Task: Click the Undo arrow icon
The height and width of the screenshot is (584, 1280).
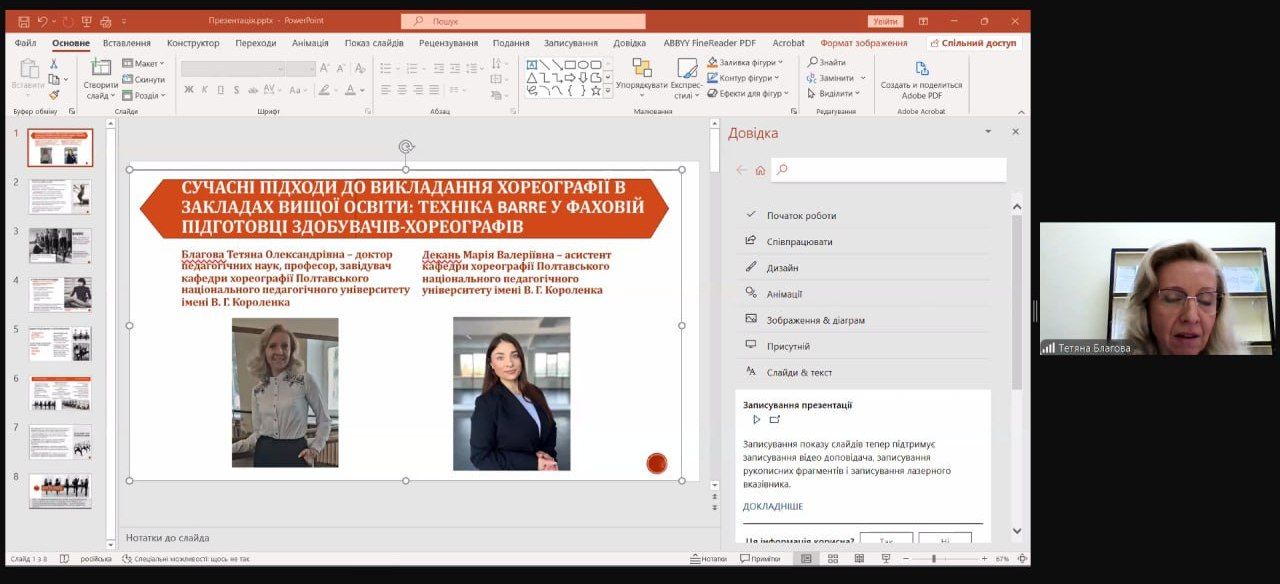Action: [x=42, y=21]
